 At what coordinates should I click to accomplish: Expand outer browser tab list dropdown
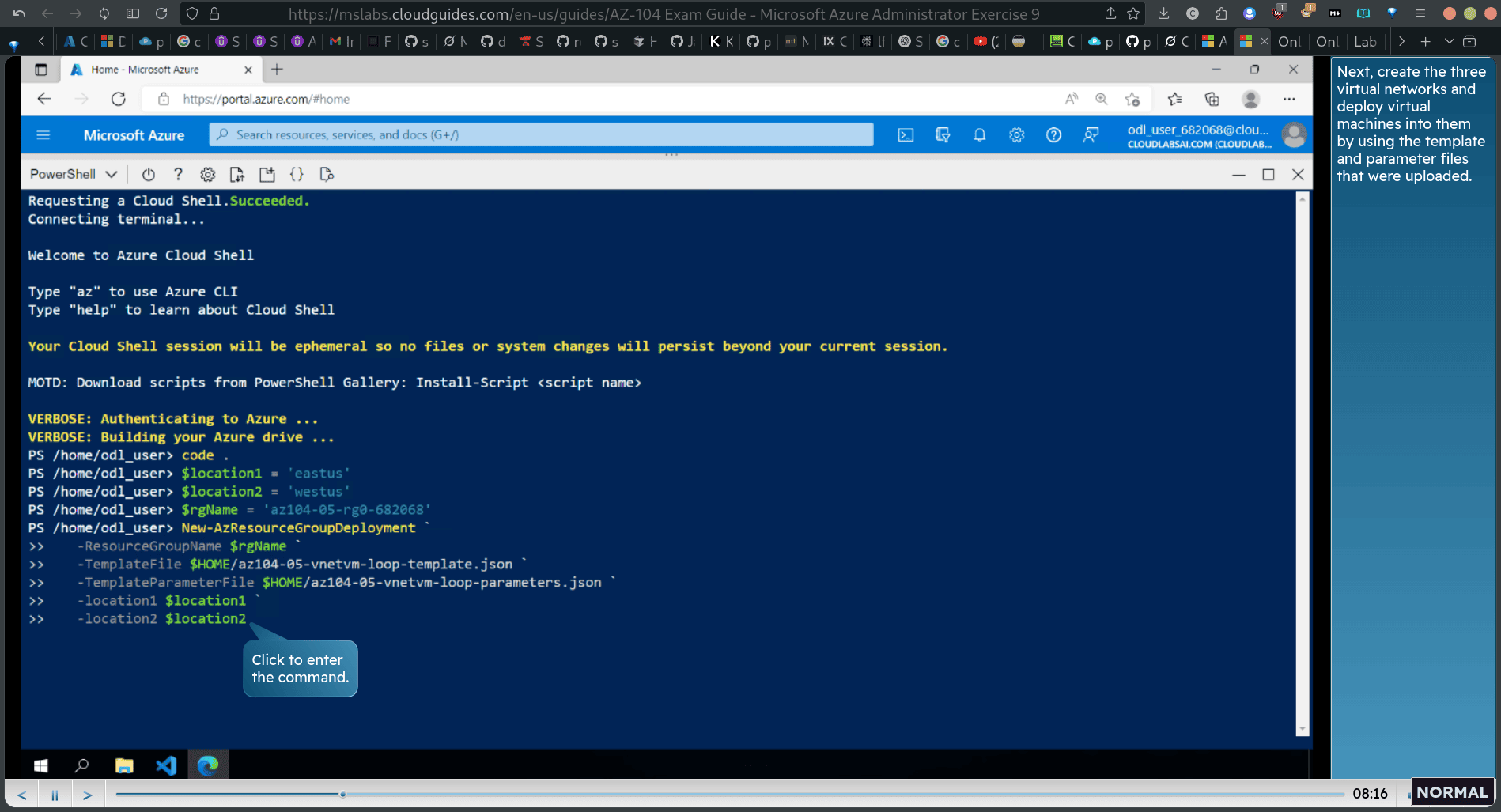1449,41
